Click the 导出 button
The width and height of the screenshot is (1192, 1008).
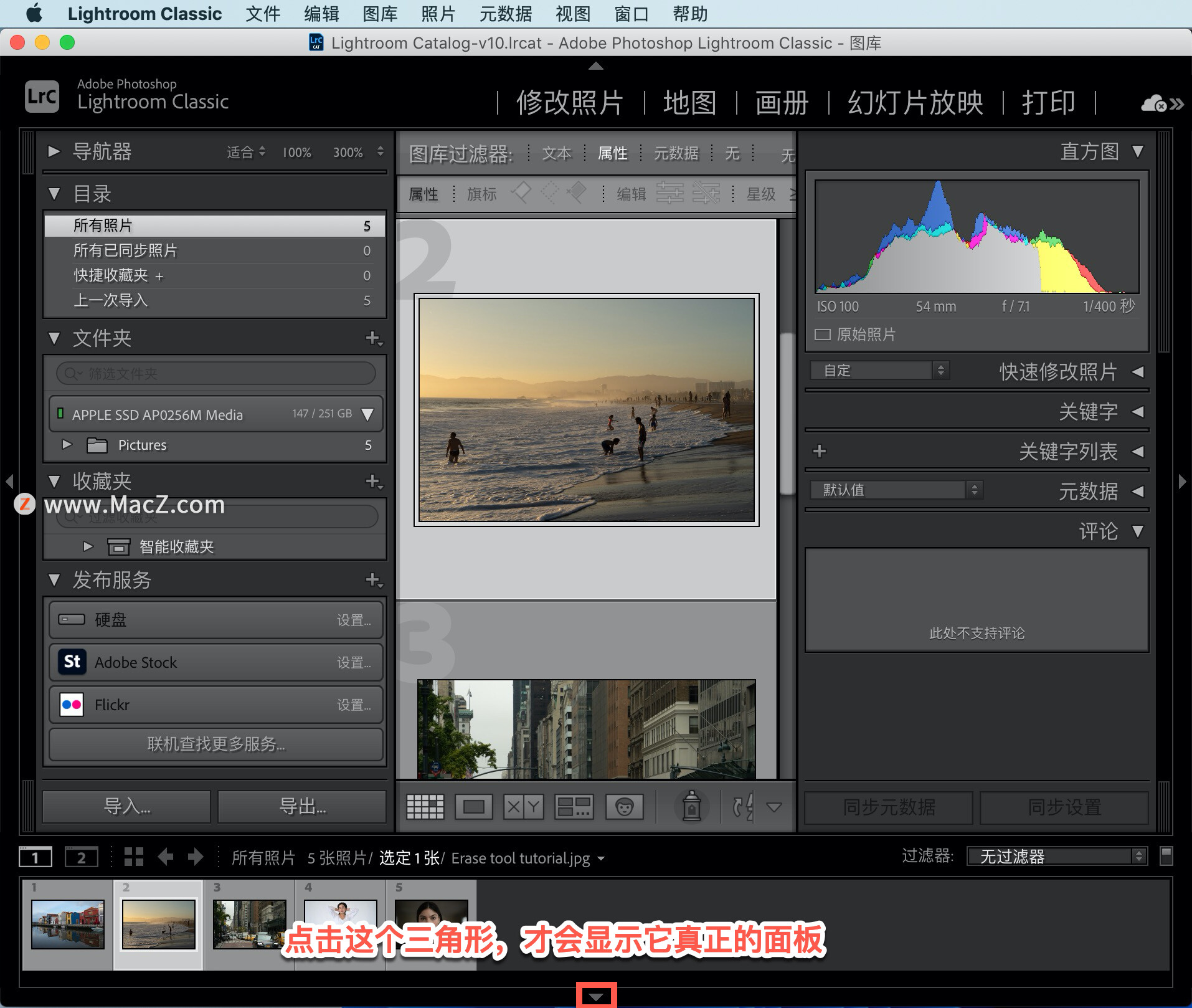coord(303,807)
